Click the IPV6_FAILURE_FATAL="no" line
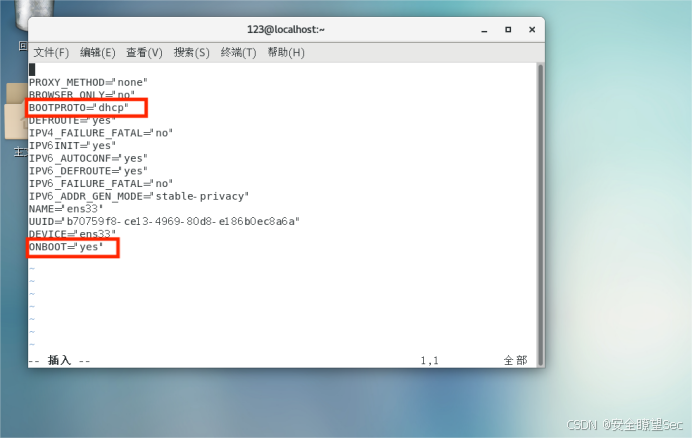The width and height of the screenshot is (692, 439). [x=101, y=184]
